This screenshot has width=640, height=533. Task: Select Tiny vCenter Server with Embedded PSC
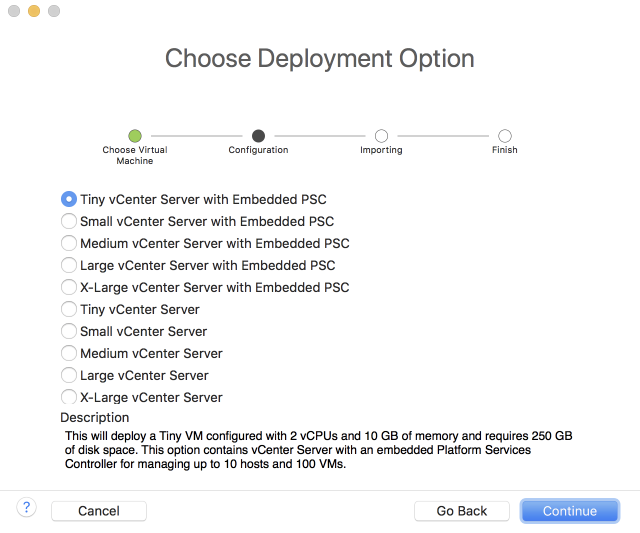pyautogui.click(x=69, y=199)
